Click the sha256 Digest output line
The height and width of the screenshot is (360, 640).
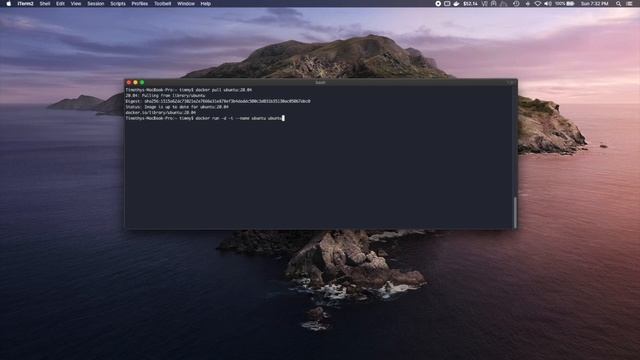coord(218,101)
